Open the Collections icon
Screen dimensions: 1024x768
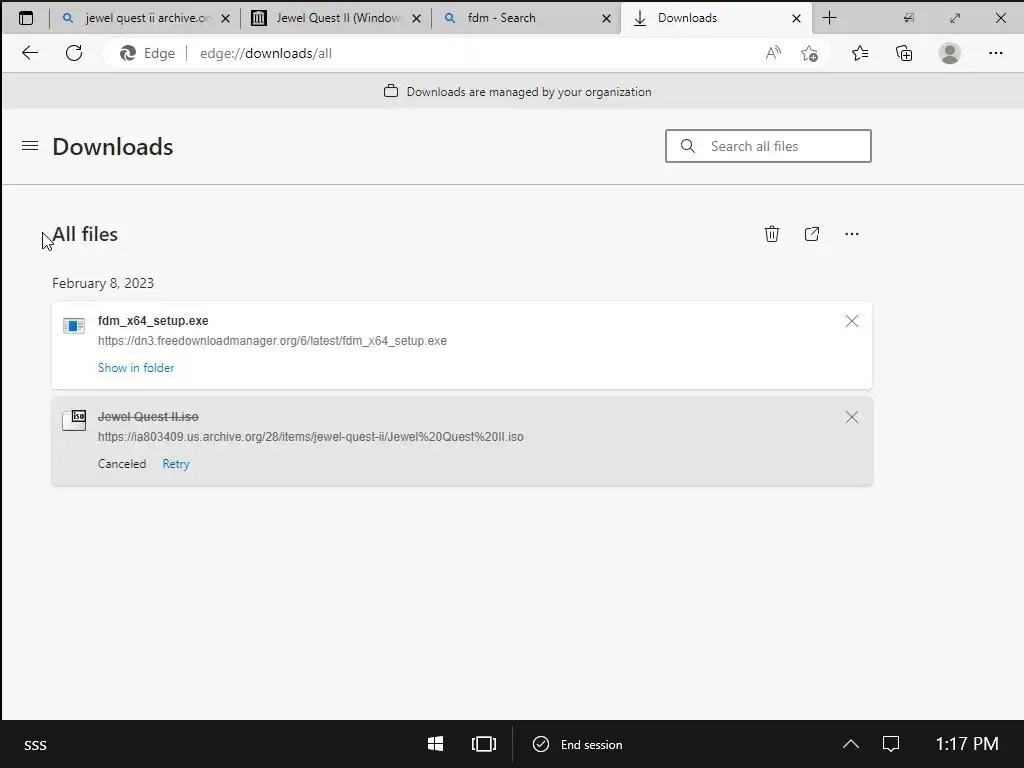click(x=904, y=53)
